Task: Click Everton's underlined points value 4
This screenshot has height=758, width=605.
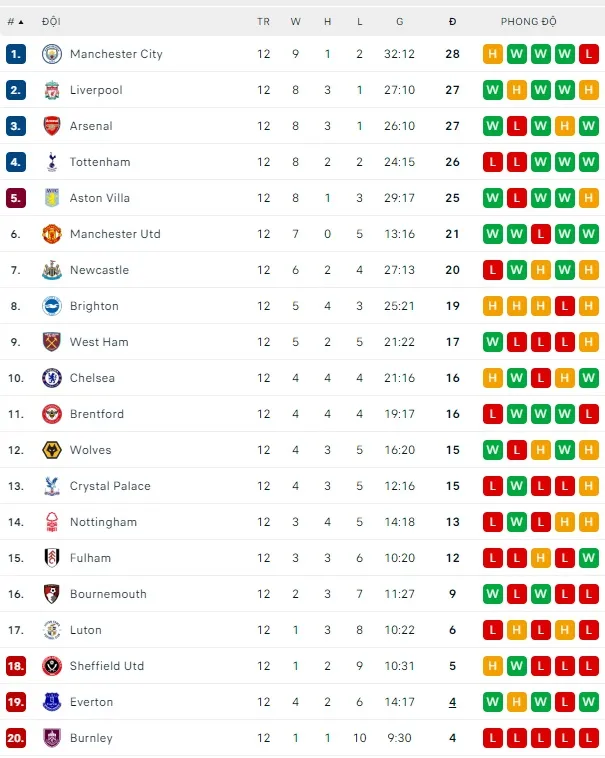Action: [x=452, y=702]
